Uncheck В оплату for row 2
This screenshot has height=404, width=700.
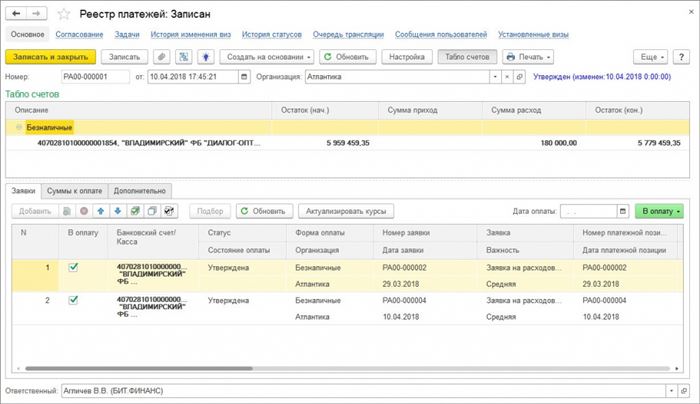[73, 300]
